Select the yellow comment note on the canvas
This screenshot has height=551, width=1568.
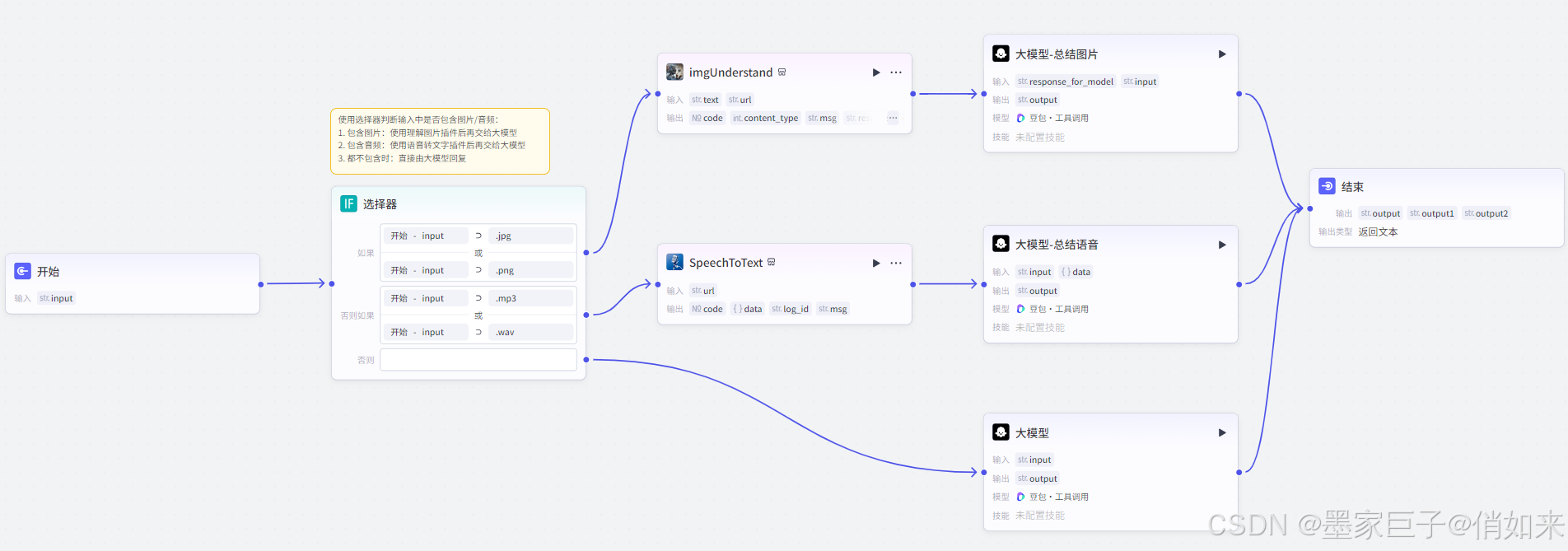(440, 141)
